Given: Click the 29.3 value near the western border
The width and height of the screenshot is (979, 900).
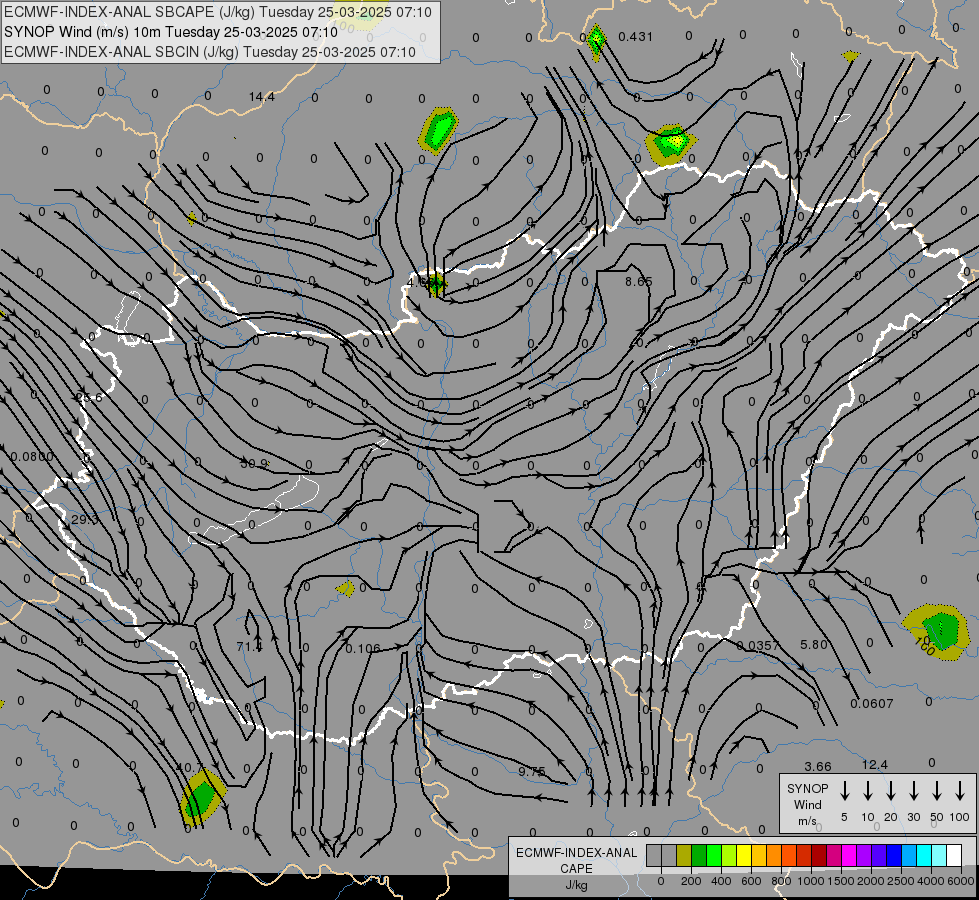Looking at the screenshot, I should click(x=84, y=520).
